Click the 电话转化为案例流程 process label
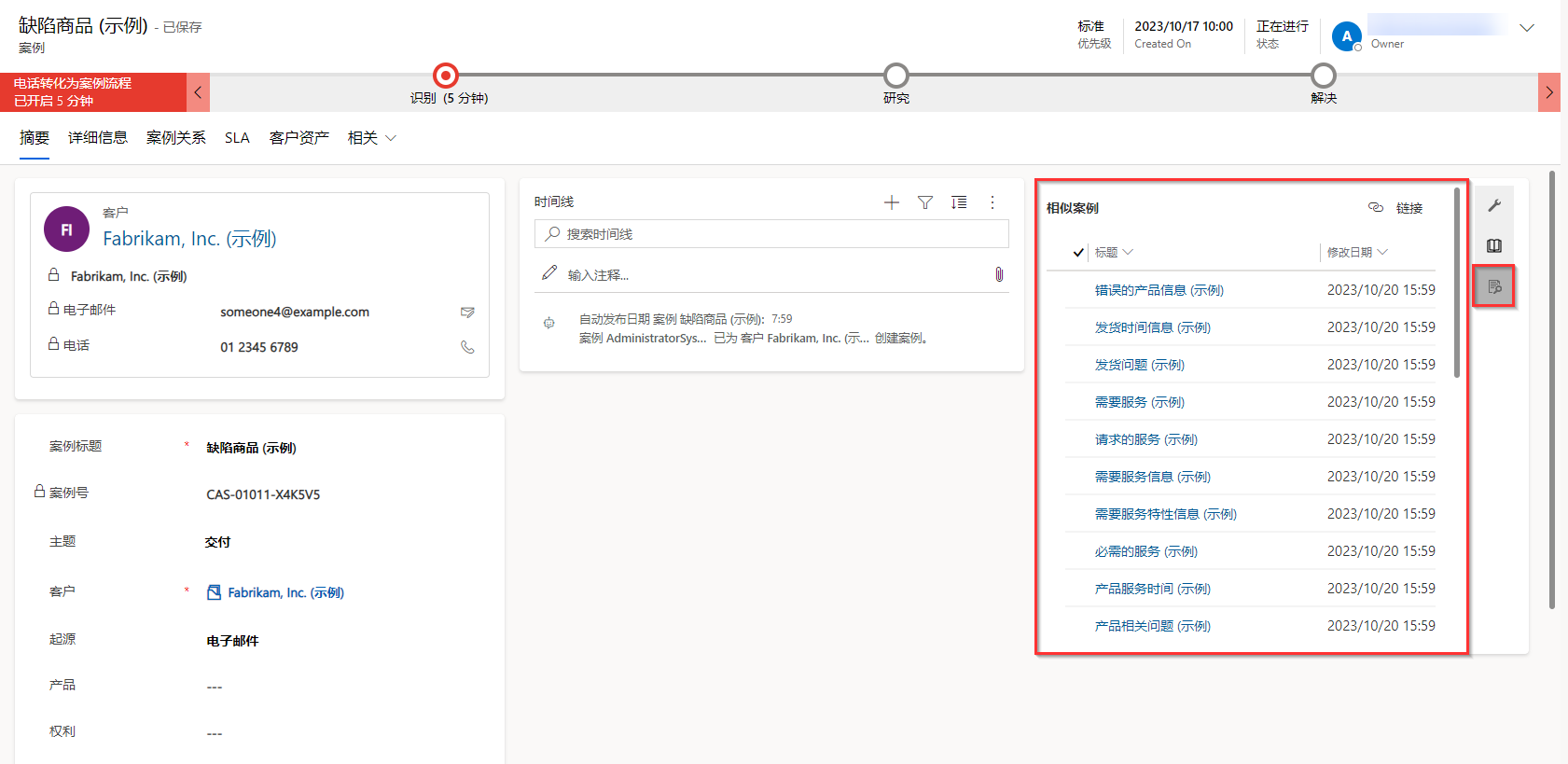 [73, 83]
